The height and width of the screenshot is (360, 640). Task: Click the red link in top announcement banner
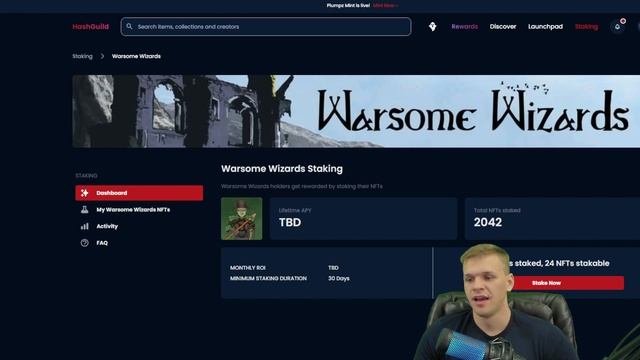[385, 6]
